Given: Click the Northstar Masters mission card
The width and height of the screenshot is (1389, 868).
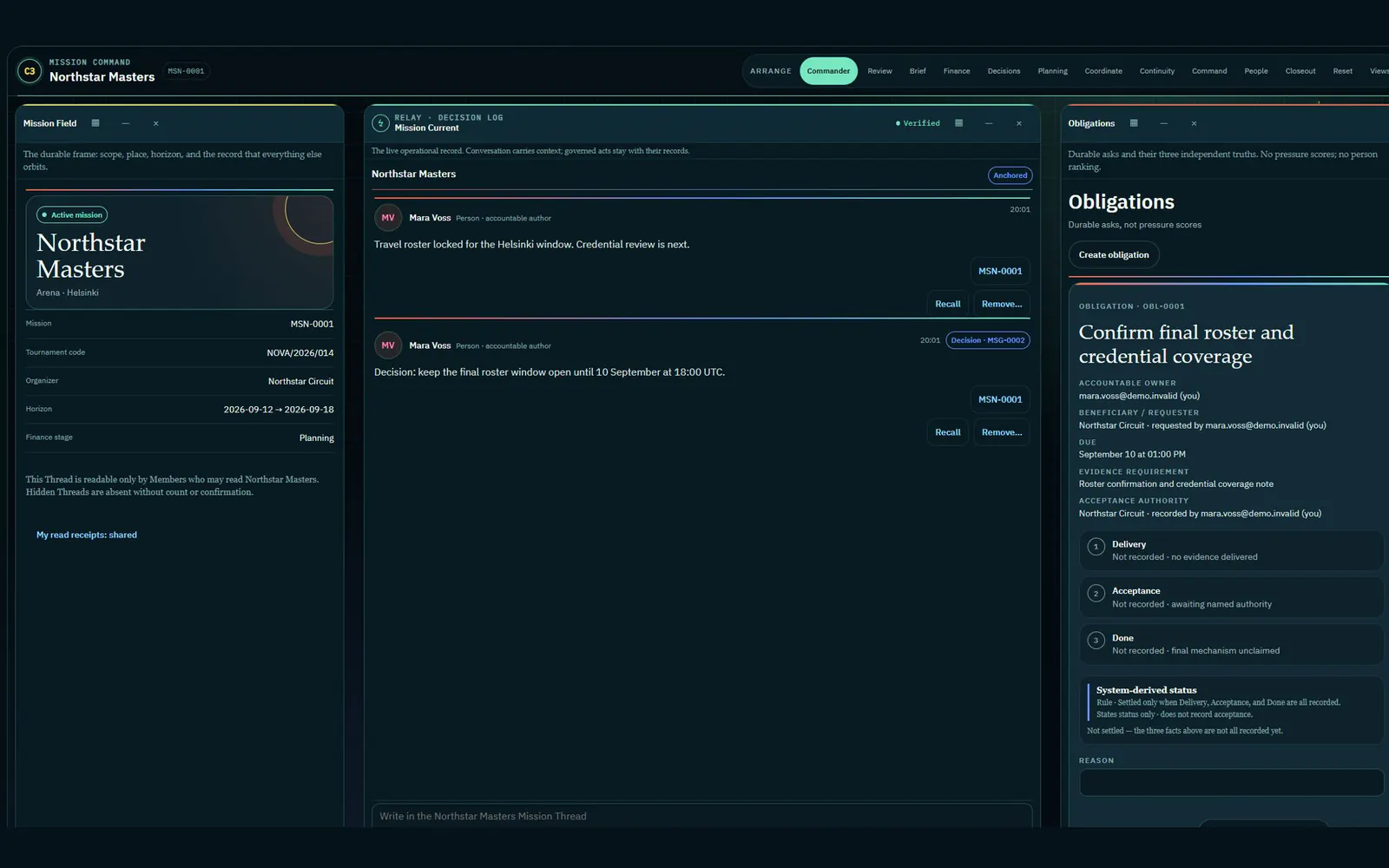Looking at the screenshot, I should (180, 252).
